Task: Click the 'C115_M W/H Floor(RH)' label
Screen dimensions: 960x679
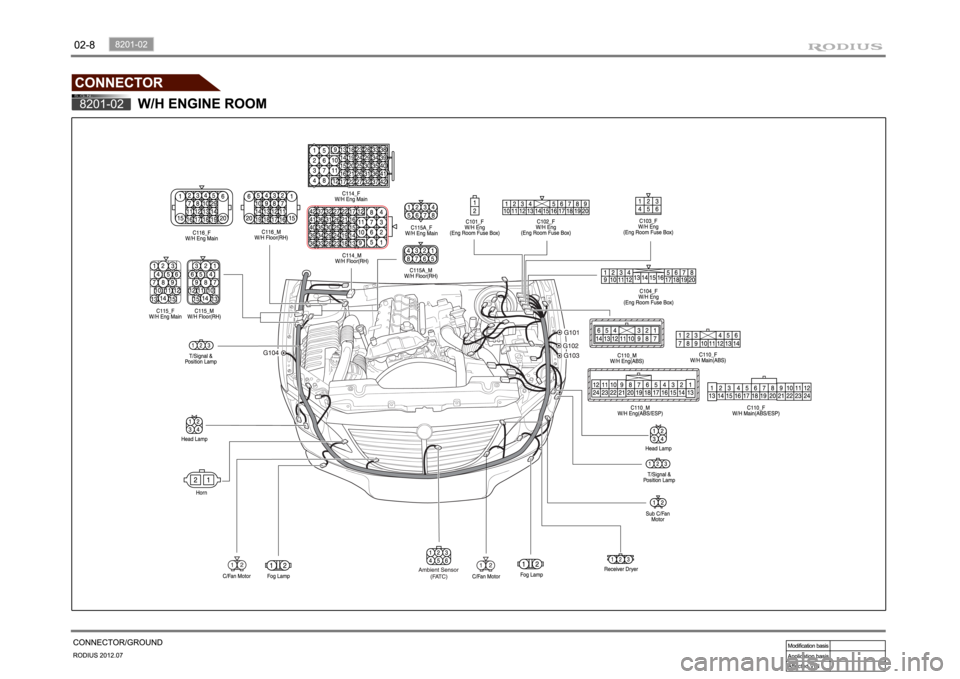Action: (x=204, y=314)
